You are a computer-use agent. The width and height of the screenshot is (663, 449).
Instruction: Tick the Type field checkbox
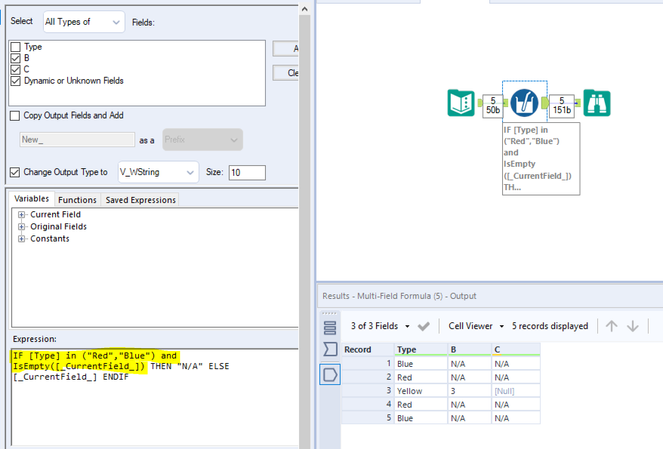[16, 47]
